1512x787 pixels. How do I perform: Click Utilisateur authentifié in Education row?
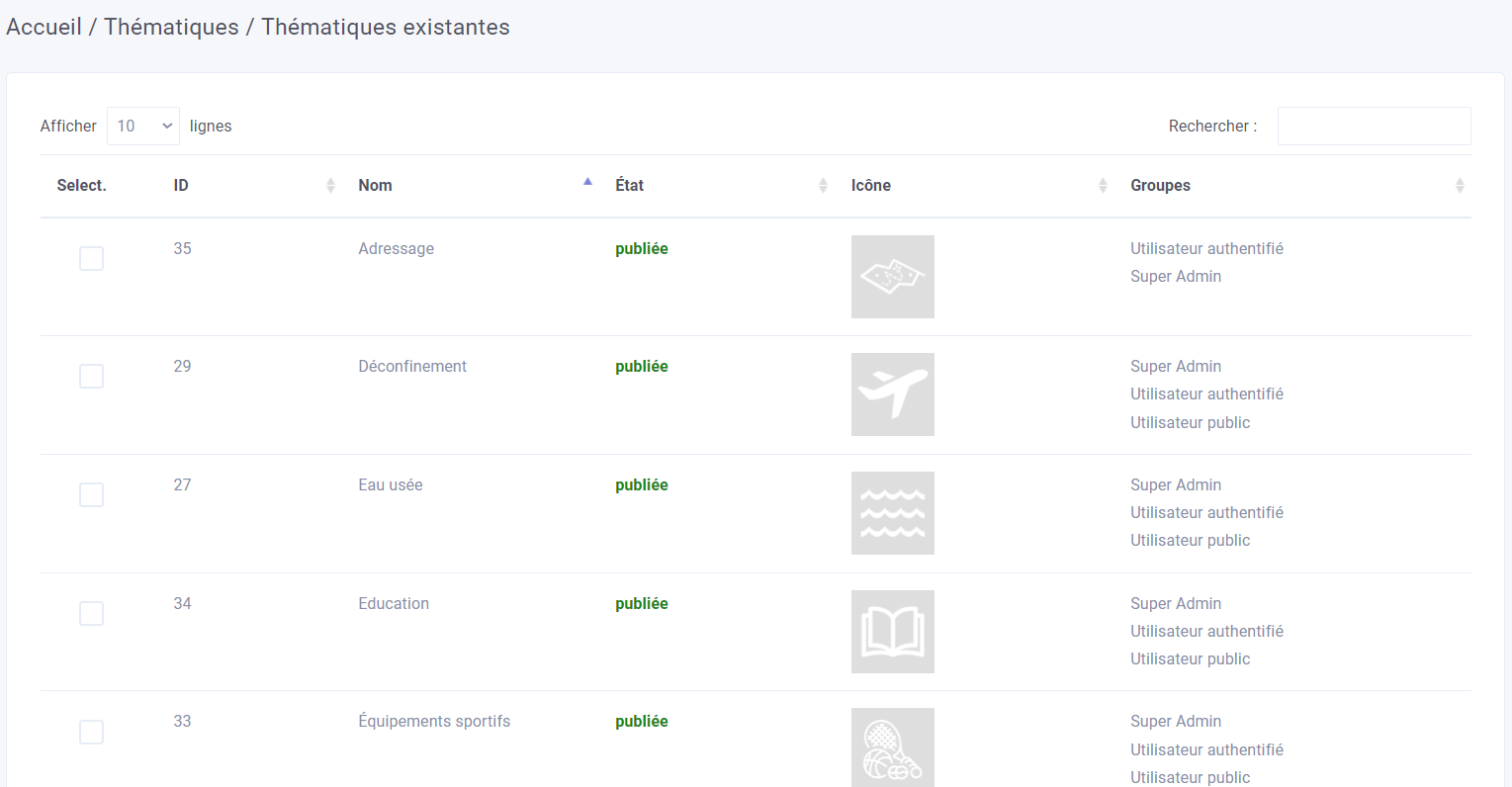pos(1206,631)
